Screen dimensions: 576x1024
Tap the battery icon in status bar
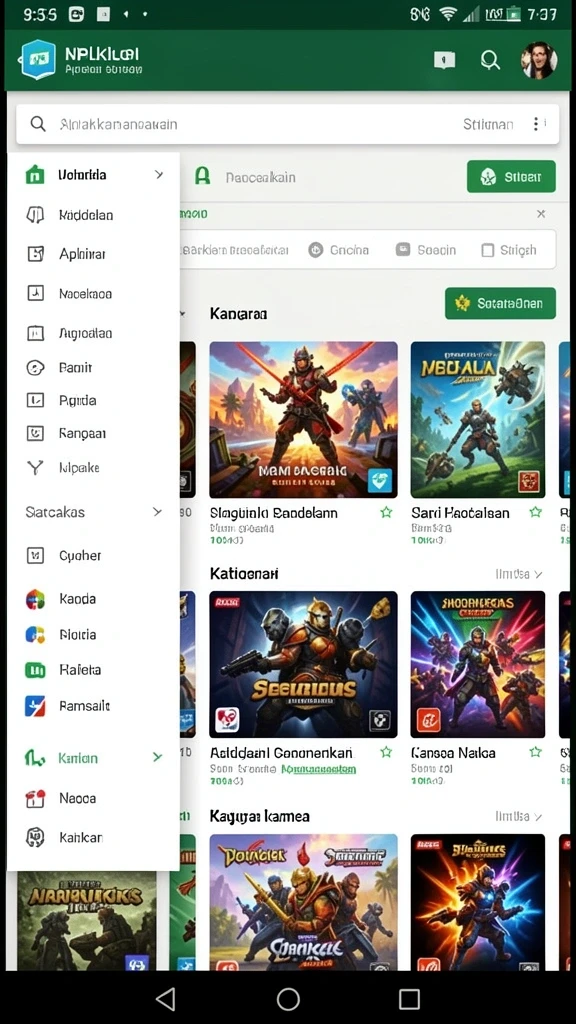(513, 14)
